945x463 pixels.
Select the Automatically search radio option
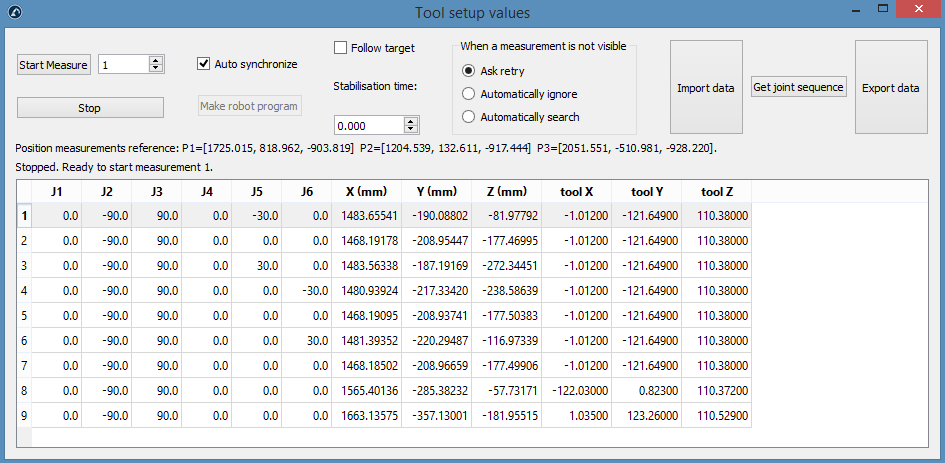click(x=469, y=117)
